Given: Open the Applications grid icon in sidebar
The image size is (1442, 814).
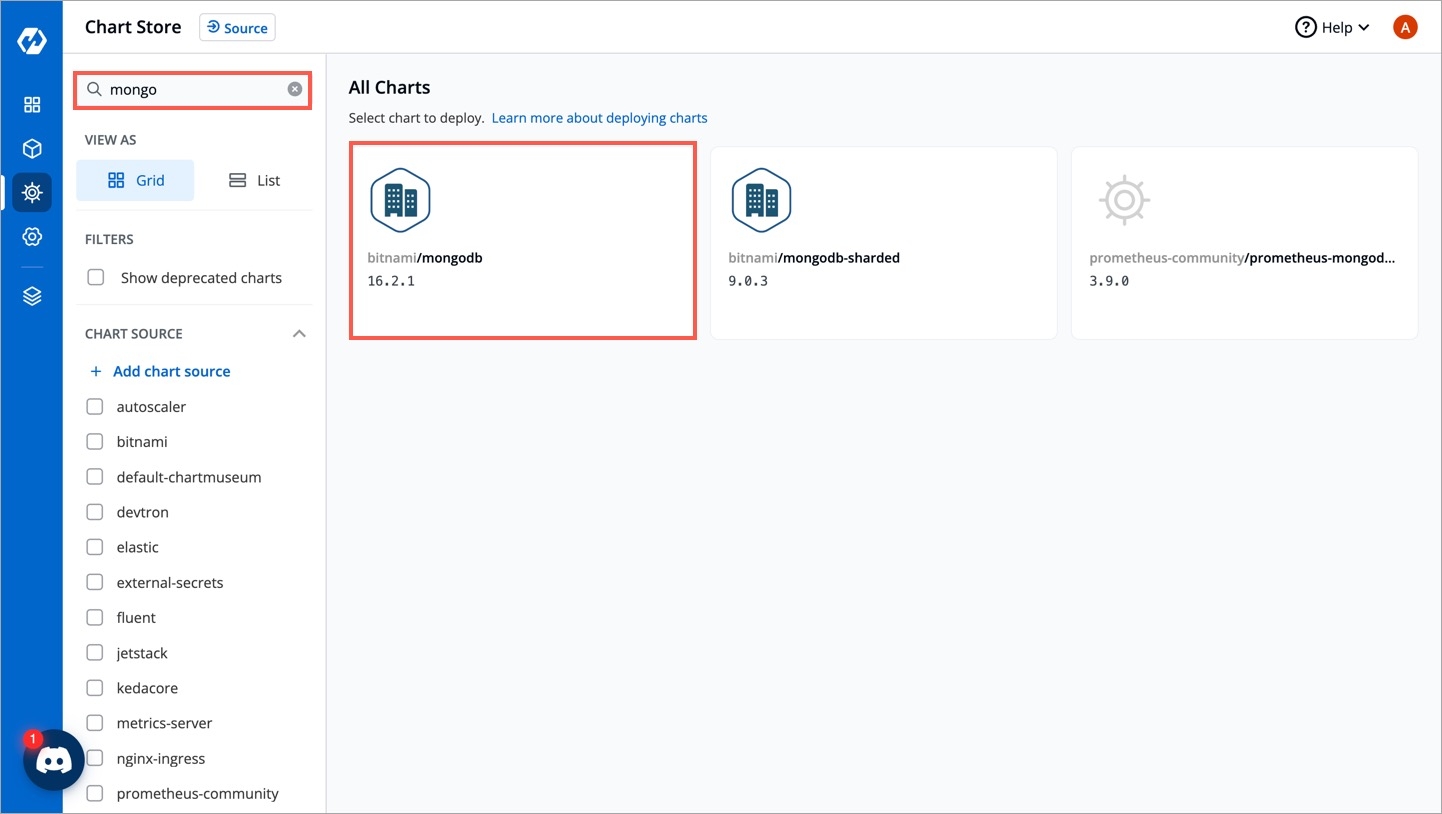Looking at the screenshot, I should 32,105.
